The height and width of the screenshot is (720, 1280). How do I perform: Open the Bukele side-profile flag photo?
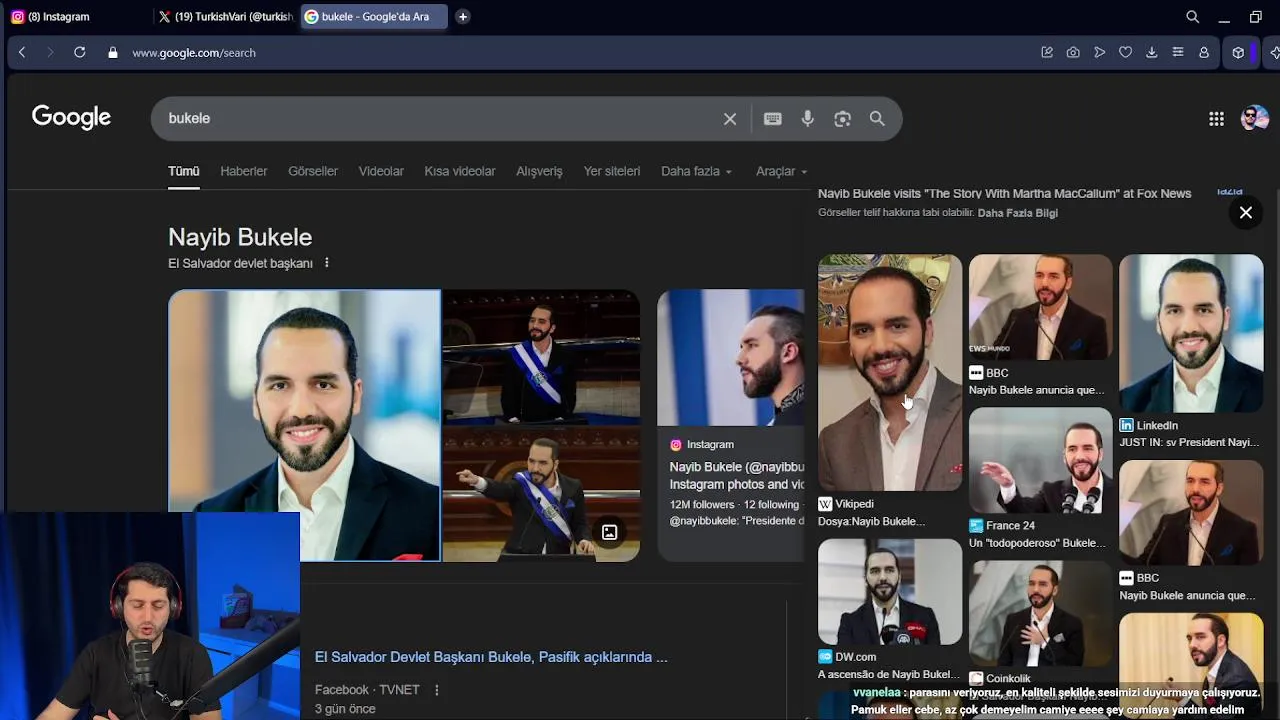[x=730, y=357]
